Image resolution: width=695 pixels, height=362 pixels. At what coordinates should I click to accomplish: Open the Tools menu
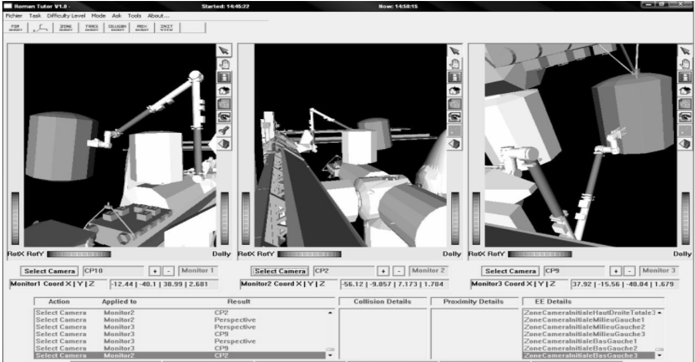[134, 16]
